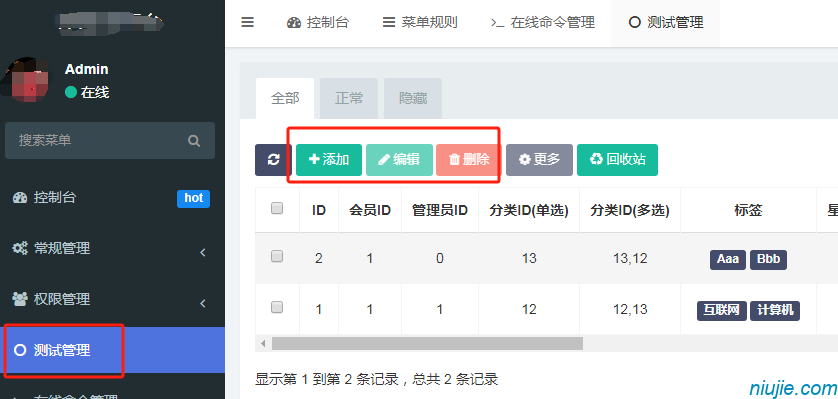
Task: Click the records summary text
Action: (x=377, y=380)
